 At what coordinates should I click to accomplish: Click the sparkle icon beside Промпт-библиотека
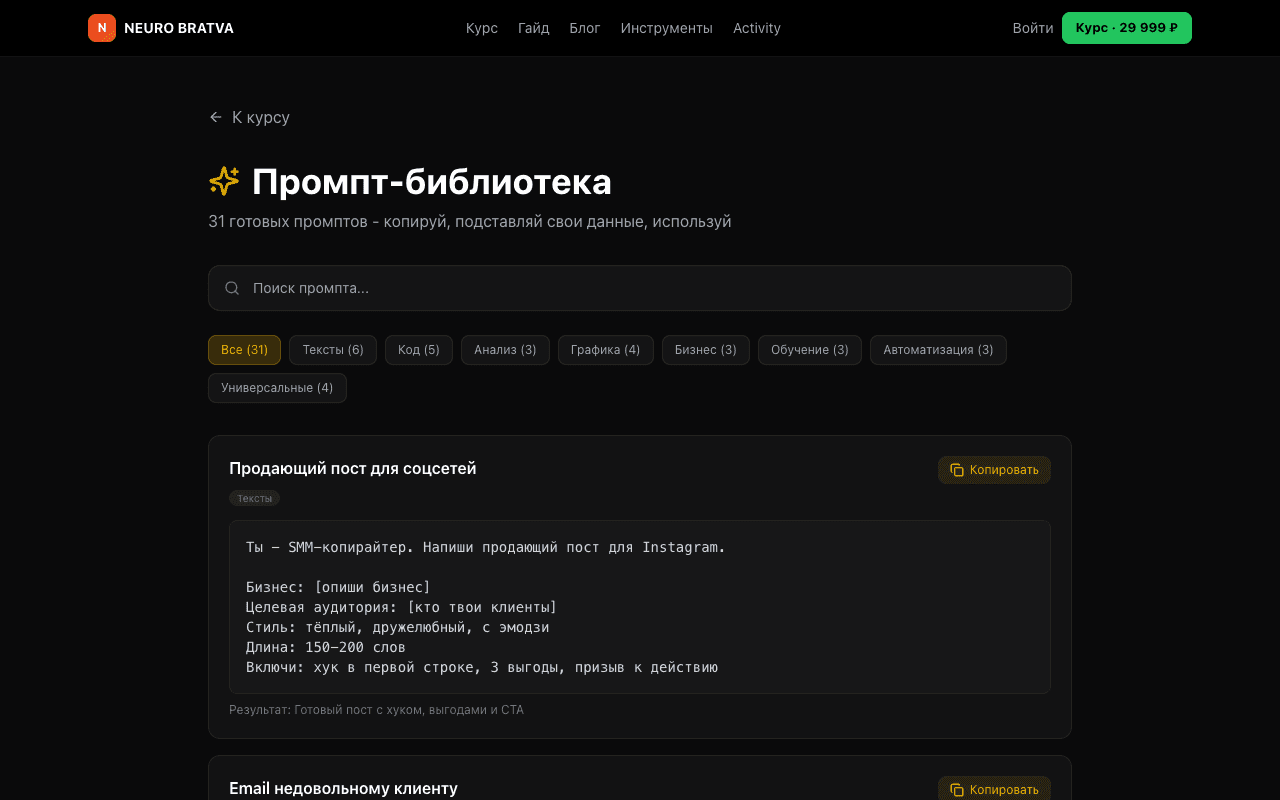[224, 181]
